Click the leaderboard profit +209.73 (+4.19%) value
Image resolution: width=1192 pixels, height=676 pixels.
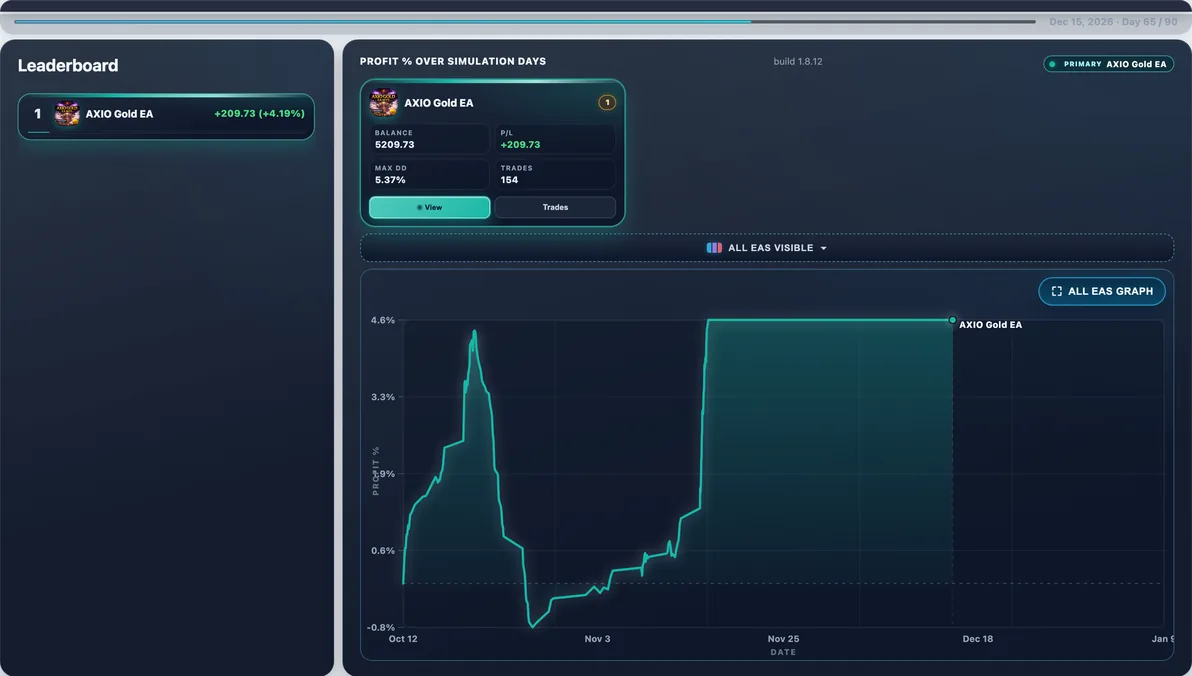[x=259, y=113]
